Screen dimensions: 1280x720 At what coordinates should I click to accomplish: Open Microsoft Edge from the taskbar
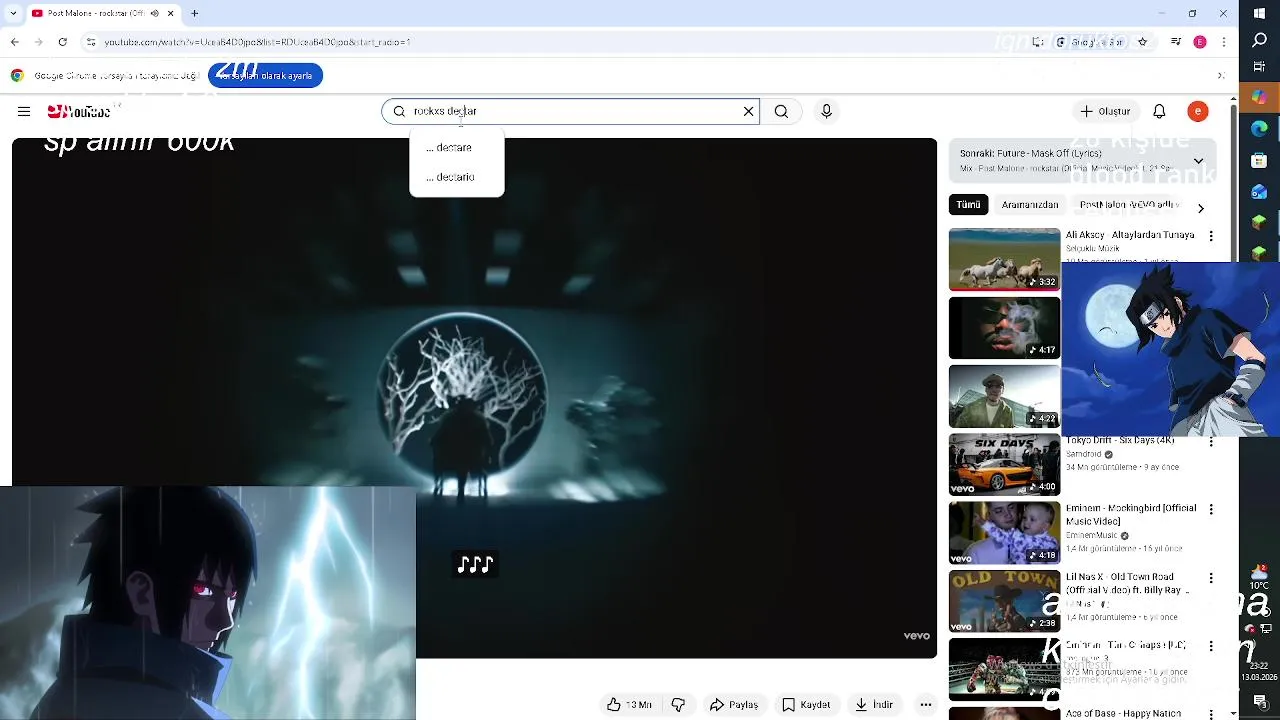[x=1260, y=128]
